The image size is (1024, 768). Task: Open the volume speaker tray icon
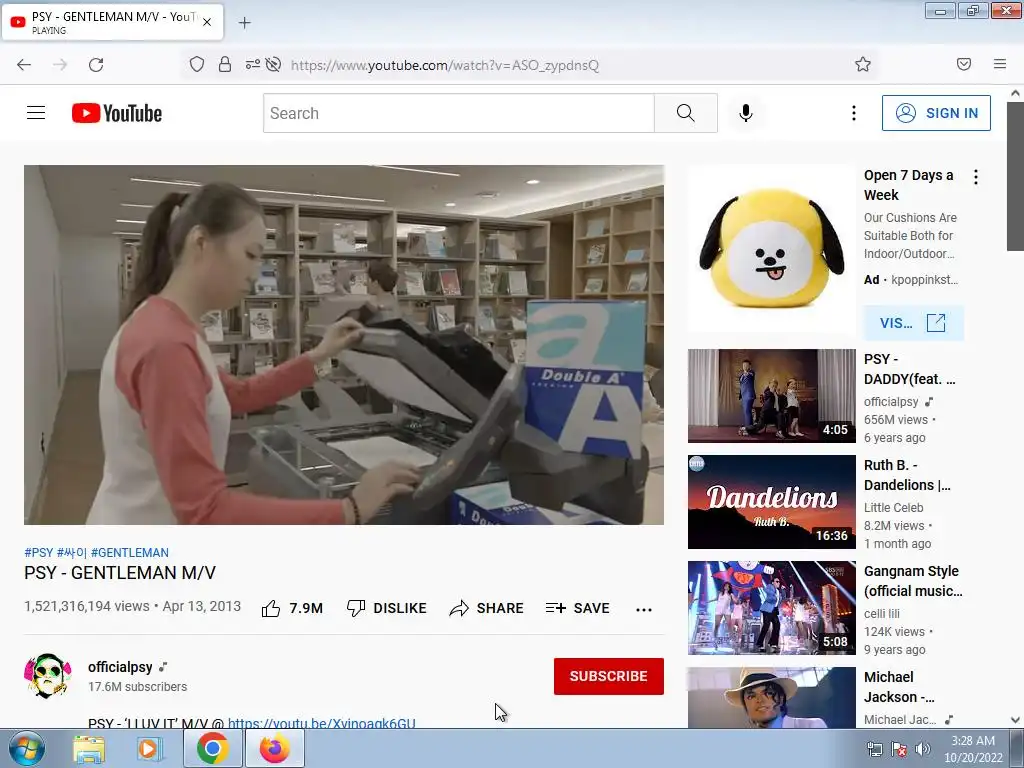click(x=923, y=749)
